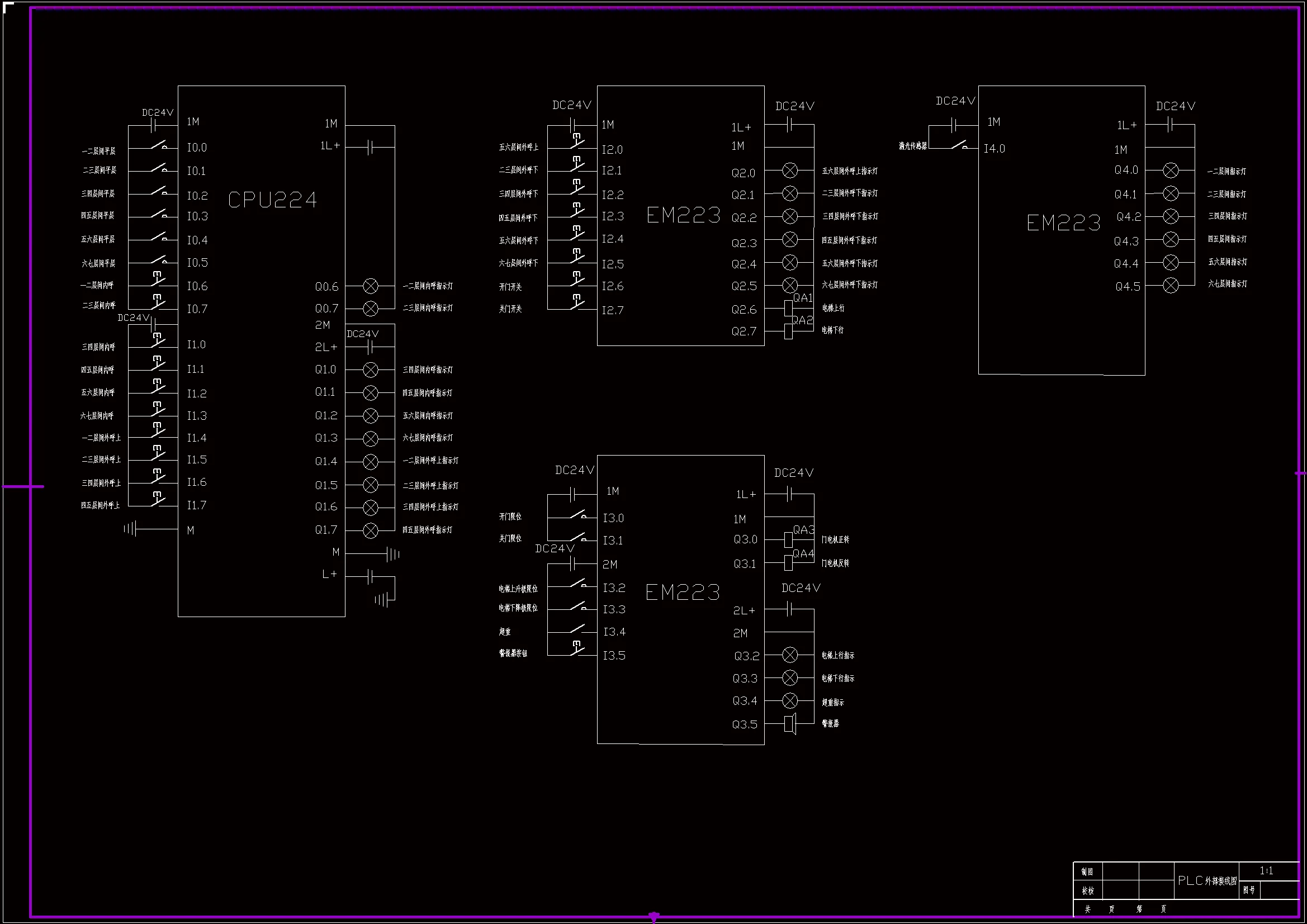Select the lamp symbol on output Q0.6
This screenshot has height=924, width=1307.
[371, 286]
